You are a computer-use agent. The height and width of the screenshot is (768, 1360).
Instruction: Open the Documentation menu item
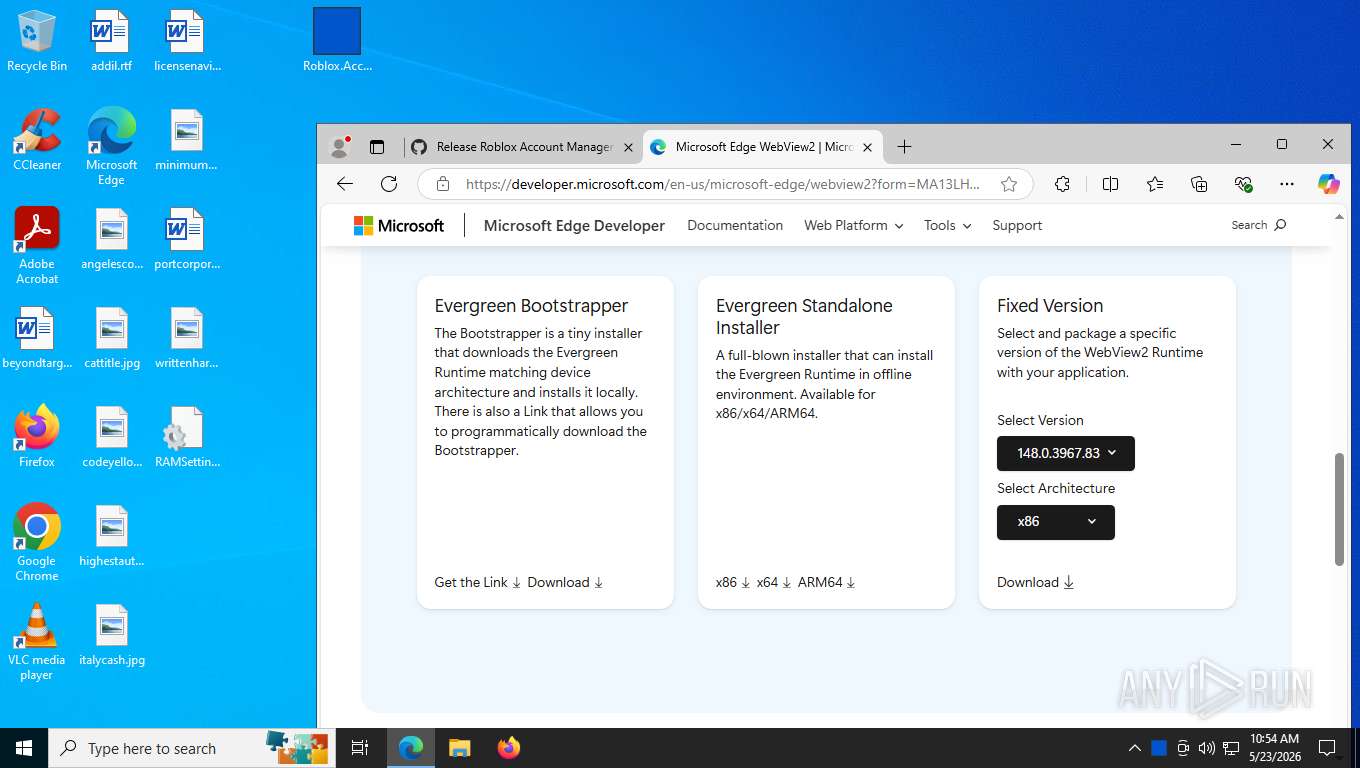tap(735, 226)
